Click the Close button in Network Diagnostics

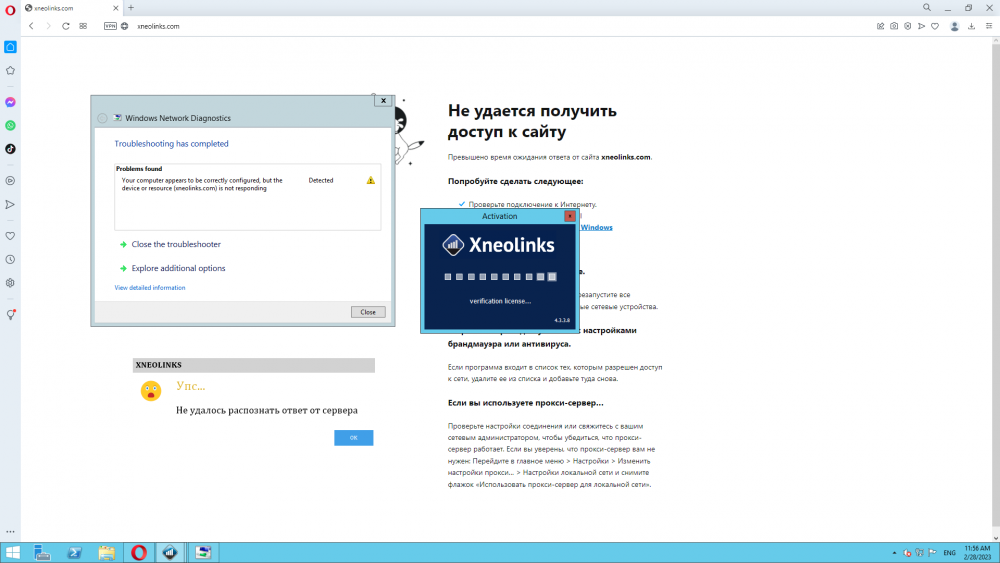(368, 312)
